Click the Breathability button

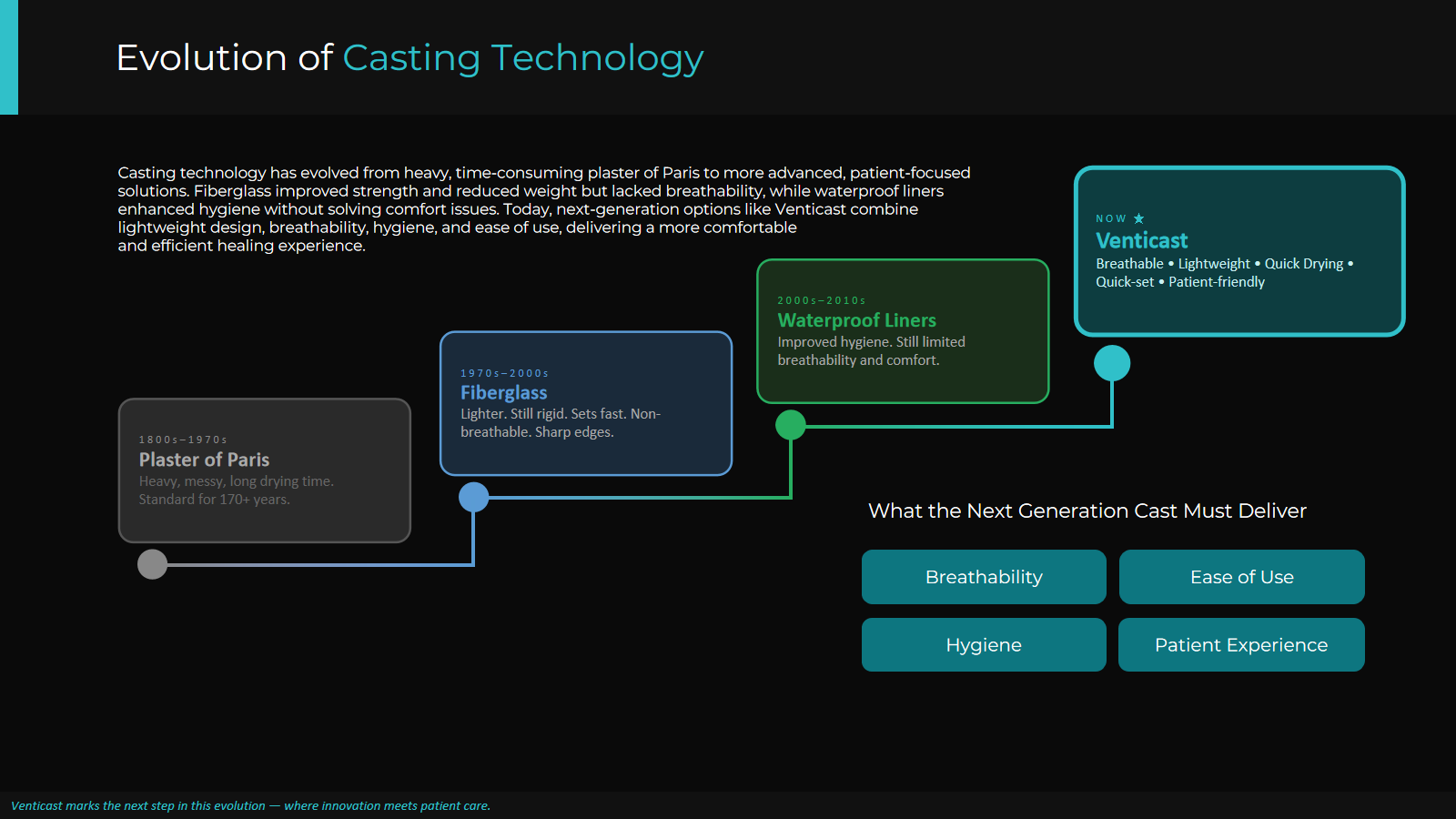[x=984, y=577]
